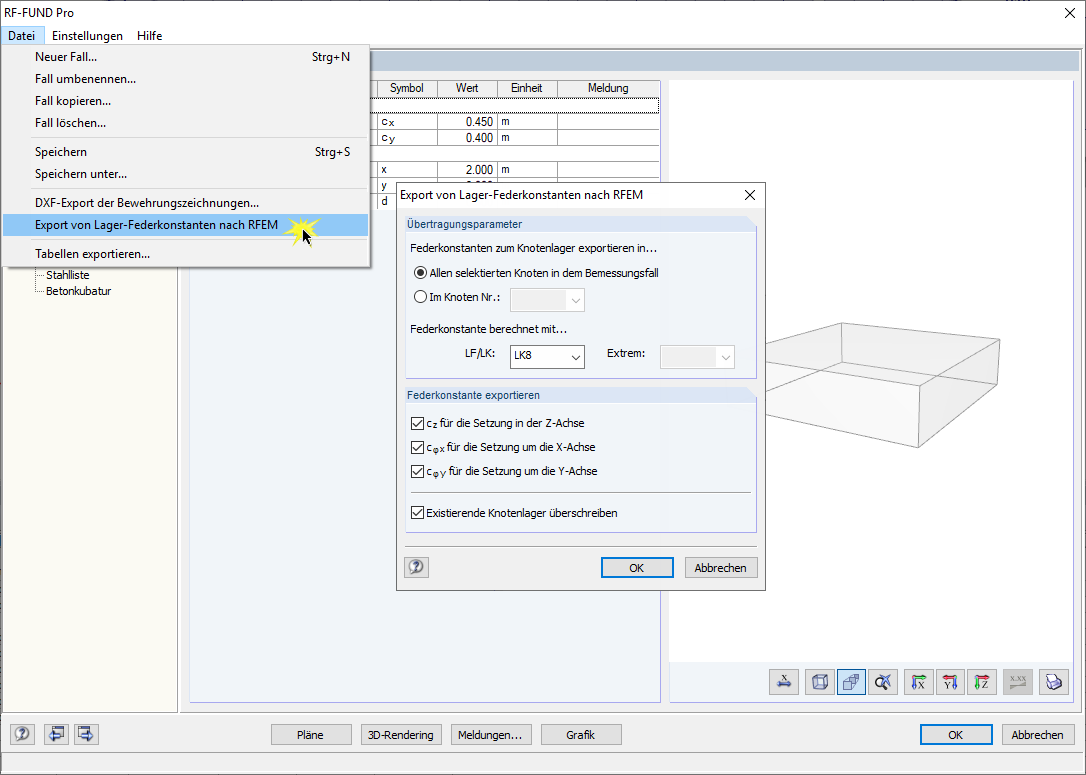The height and width of the screenshot is (775, 1086).
Task: Click the help icon in the export dialog
Action: (416, 567)
